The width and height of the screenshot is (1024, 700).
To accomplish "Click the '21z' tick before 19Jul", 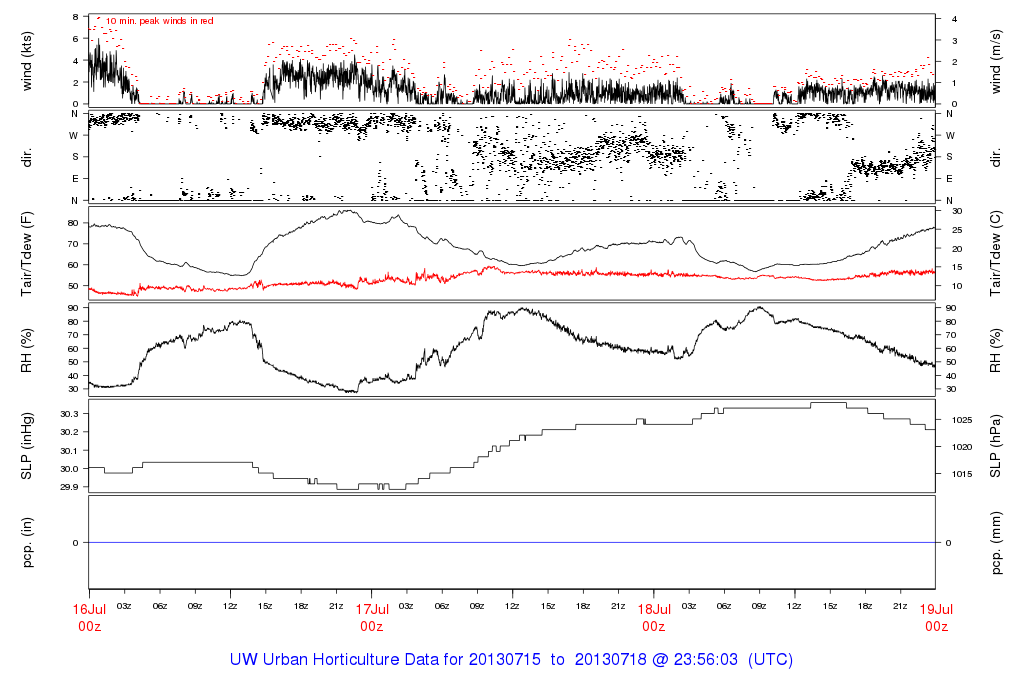I will coord(900,607).
